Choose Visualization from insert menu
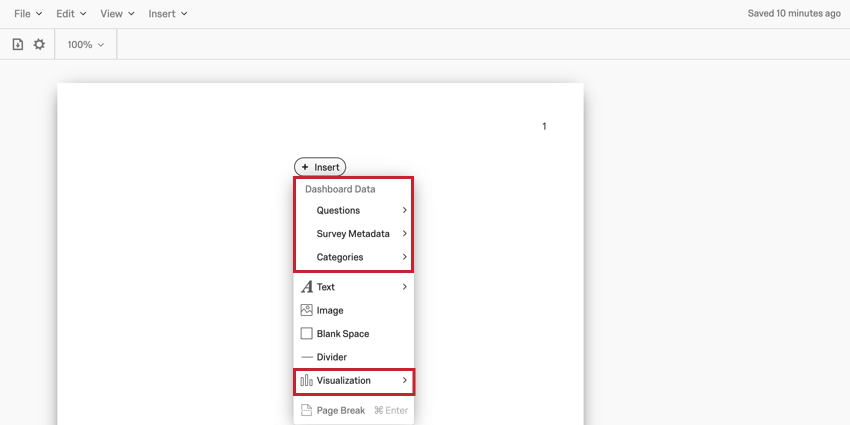This screenshot has width=850, height=425. (x=353, y=381)
